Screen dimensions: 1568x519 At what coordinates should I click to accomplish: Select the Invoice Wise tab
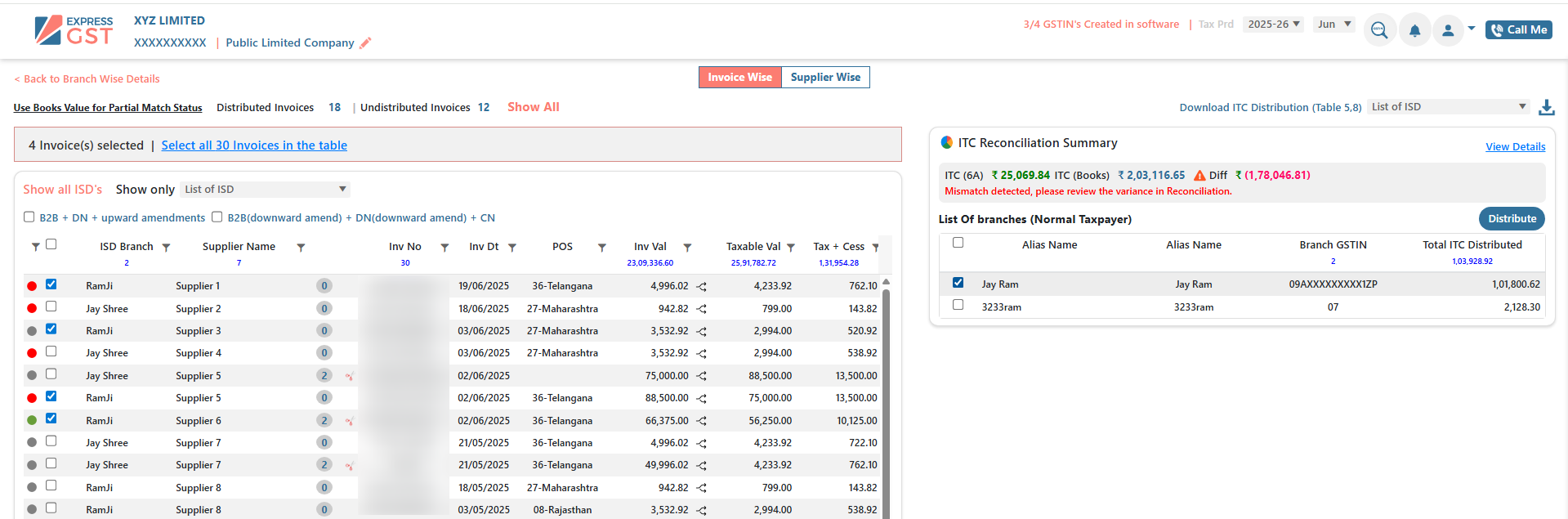point(739,78)
